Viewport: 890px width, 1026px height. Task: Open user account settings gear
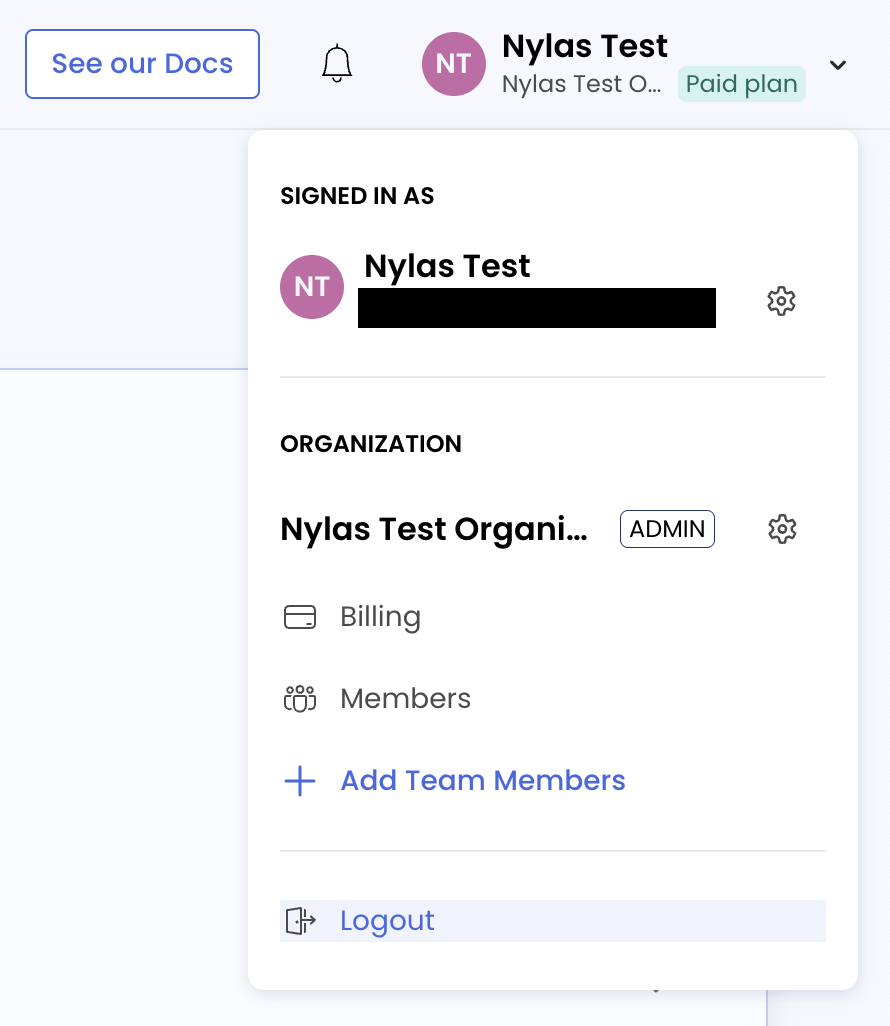[780, 300]
